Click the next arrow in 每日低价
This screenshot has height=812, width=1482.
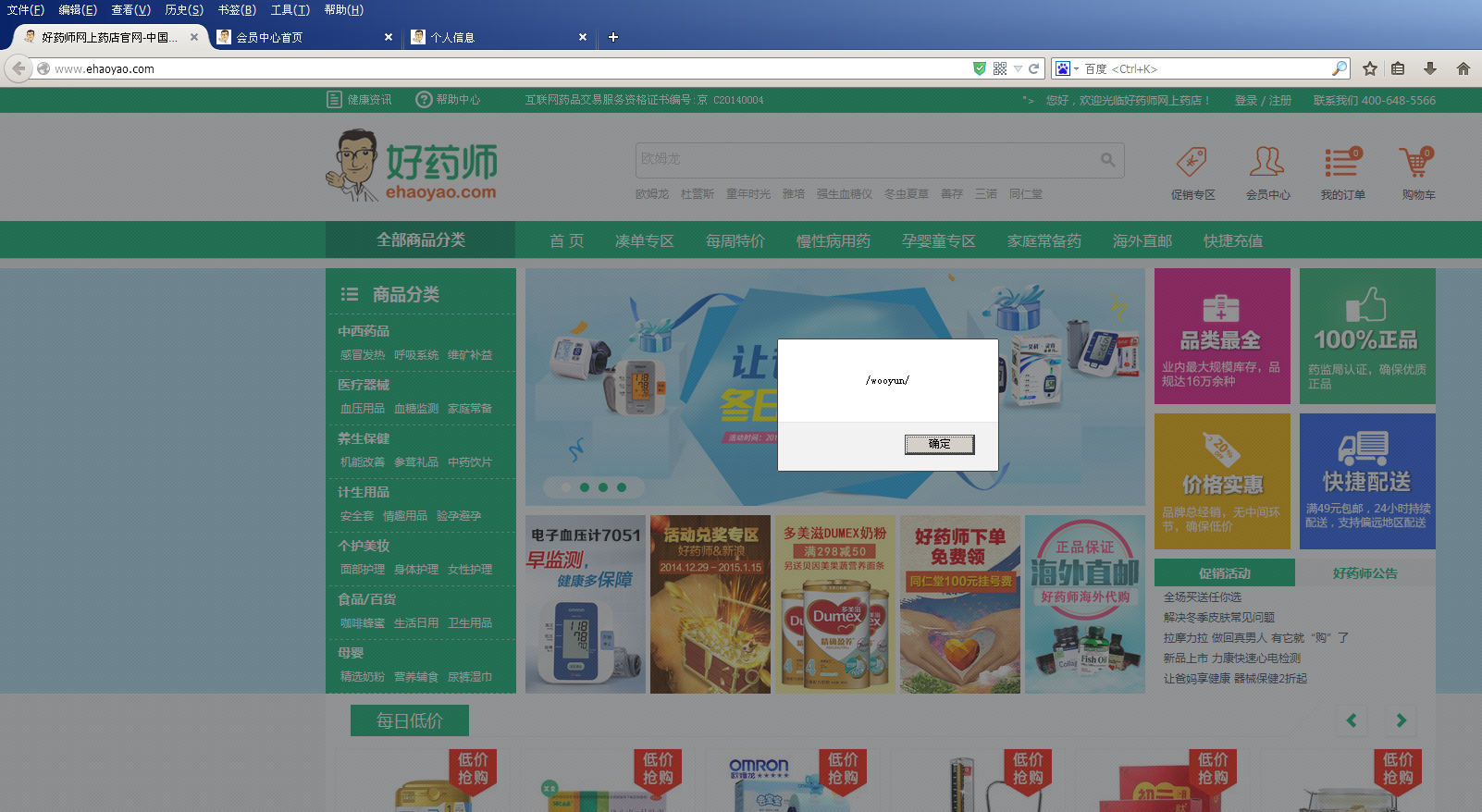point(1401,720)
